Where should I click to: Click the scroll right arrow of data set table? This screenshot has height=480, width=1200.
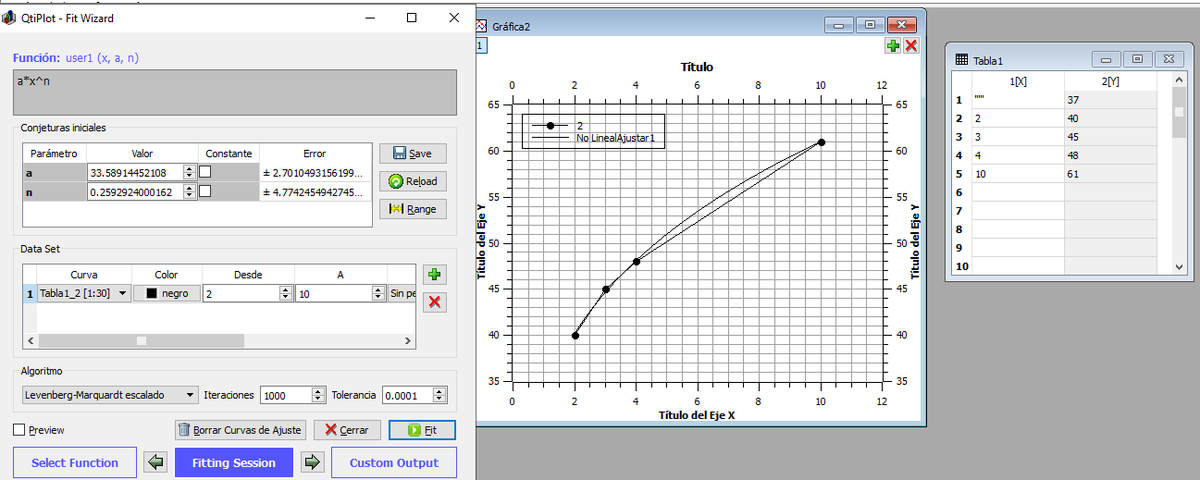pos(407,341)
